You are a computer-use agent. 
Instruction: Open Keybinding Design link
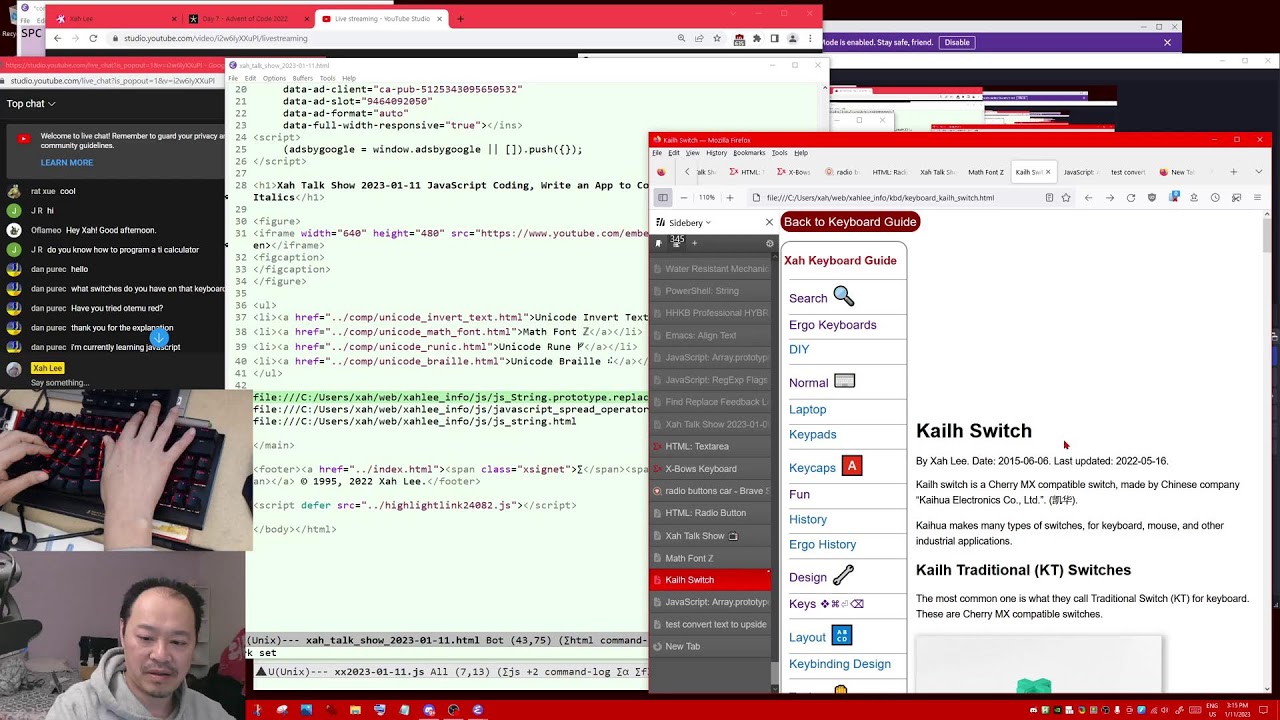[x=839, y=664]
